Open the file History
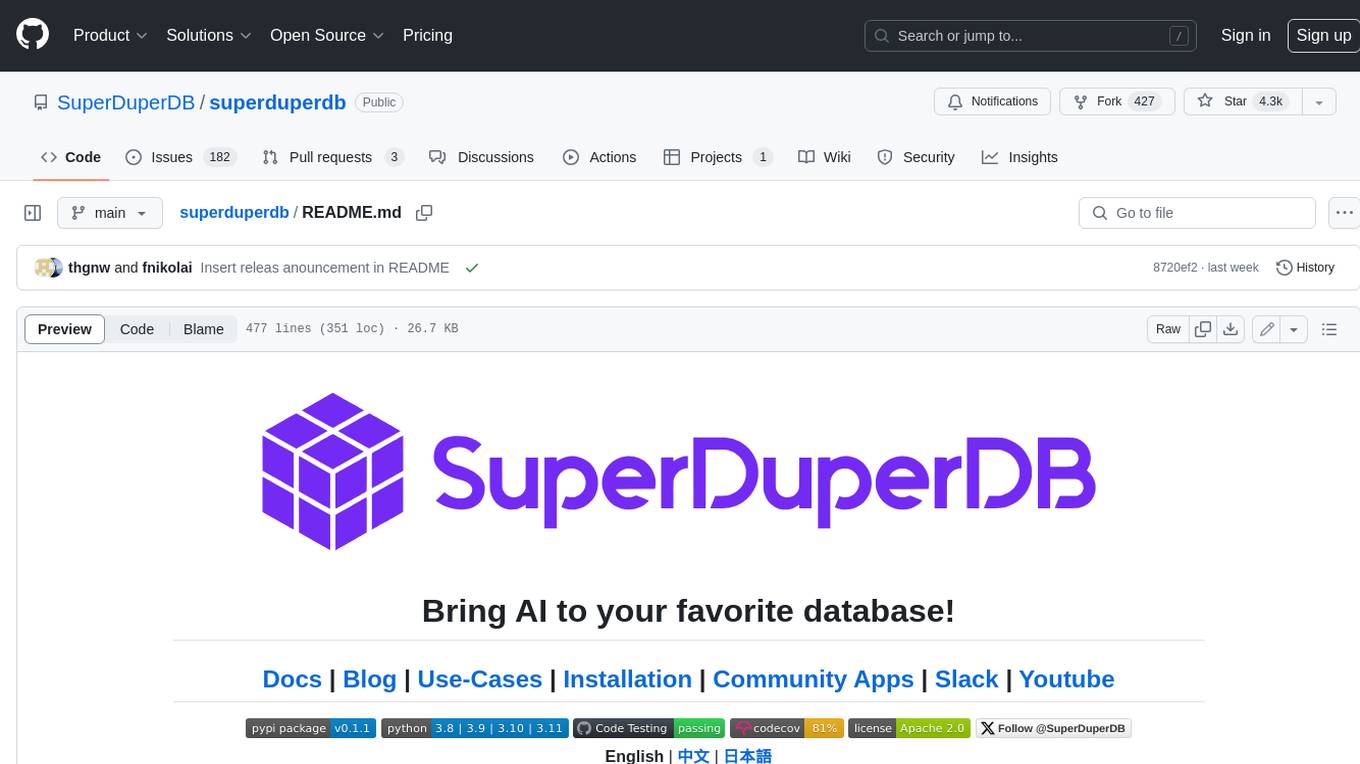1360x764 pixels. [x=1305, y=268]
